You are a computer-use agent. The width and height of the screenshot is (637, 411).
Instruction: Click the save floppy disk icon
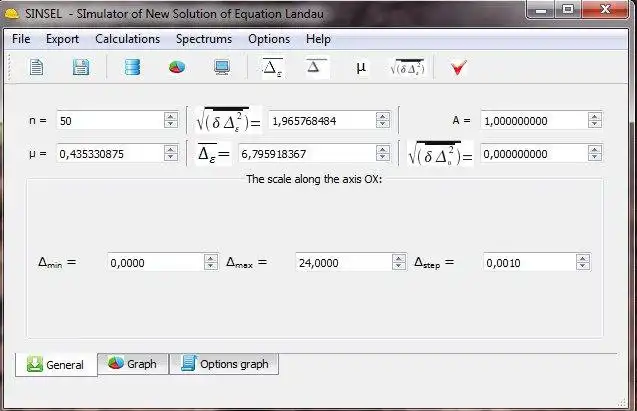(81, 67)
